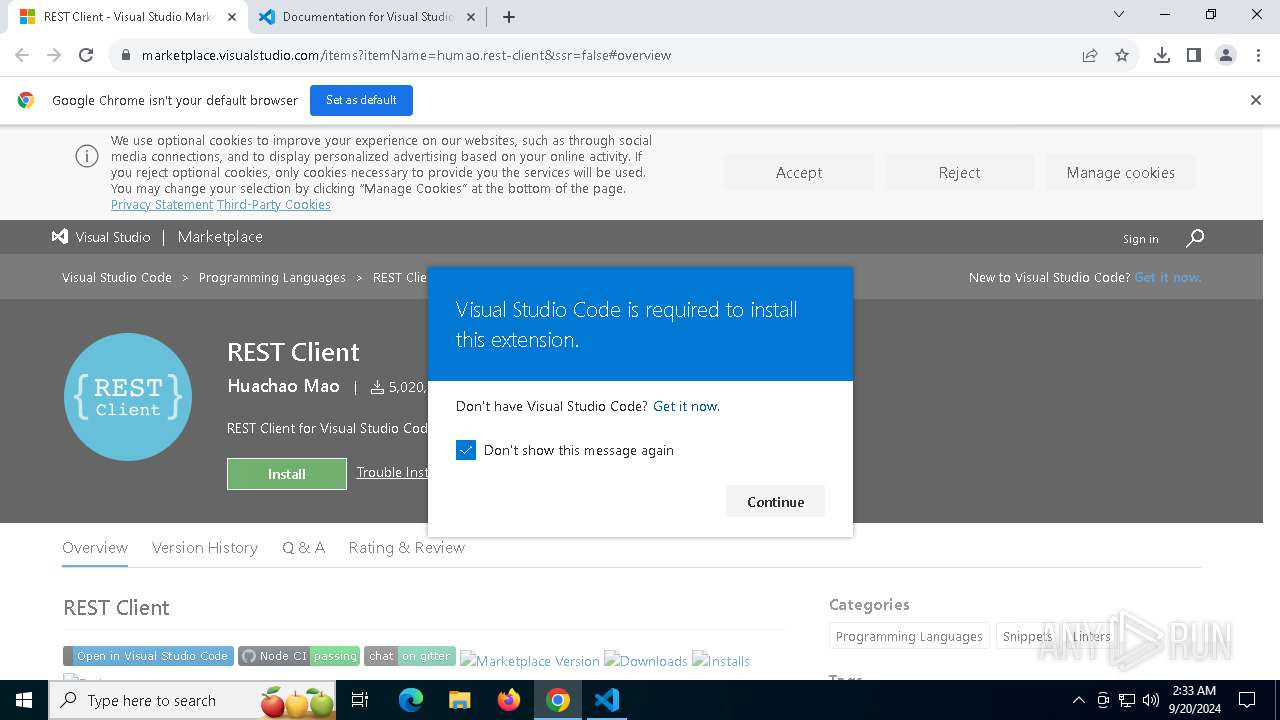Open the Marketplace search magnifier icon
Viewport: 1280px width, 720px height.
(x=1195, y=238)
